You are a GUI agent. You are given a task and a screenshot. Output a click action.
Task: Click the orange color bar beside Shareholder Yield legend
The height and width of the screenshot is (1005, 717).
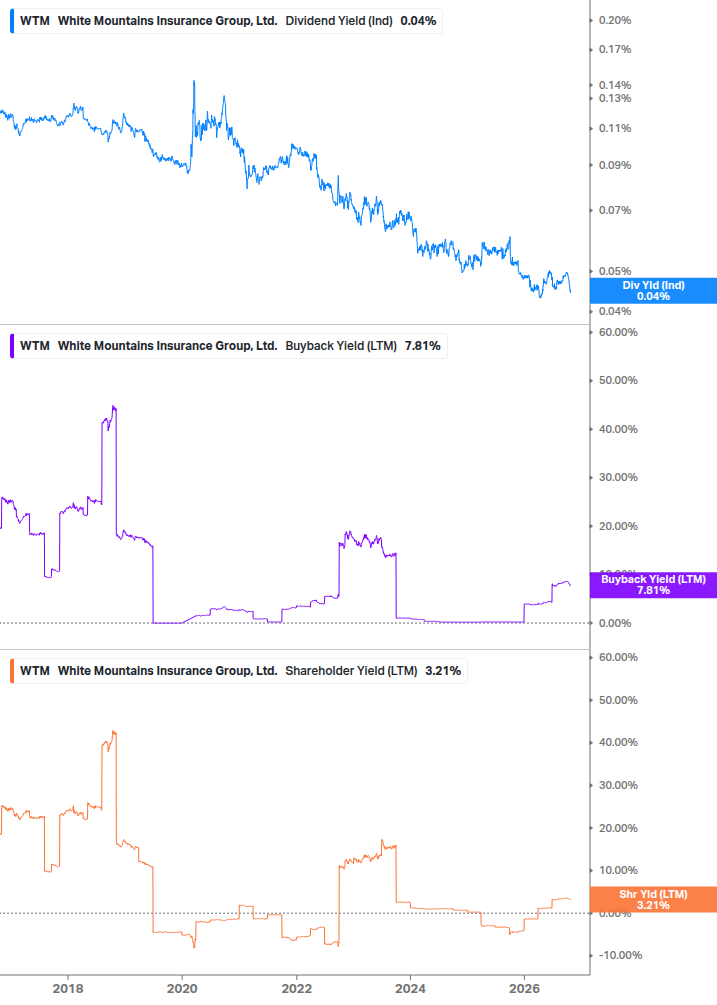click(x=12, y=671)
